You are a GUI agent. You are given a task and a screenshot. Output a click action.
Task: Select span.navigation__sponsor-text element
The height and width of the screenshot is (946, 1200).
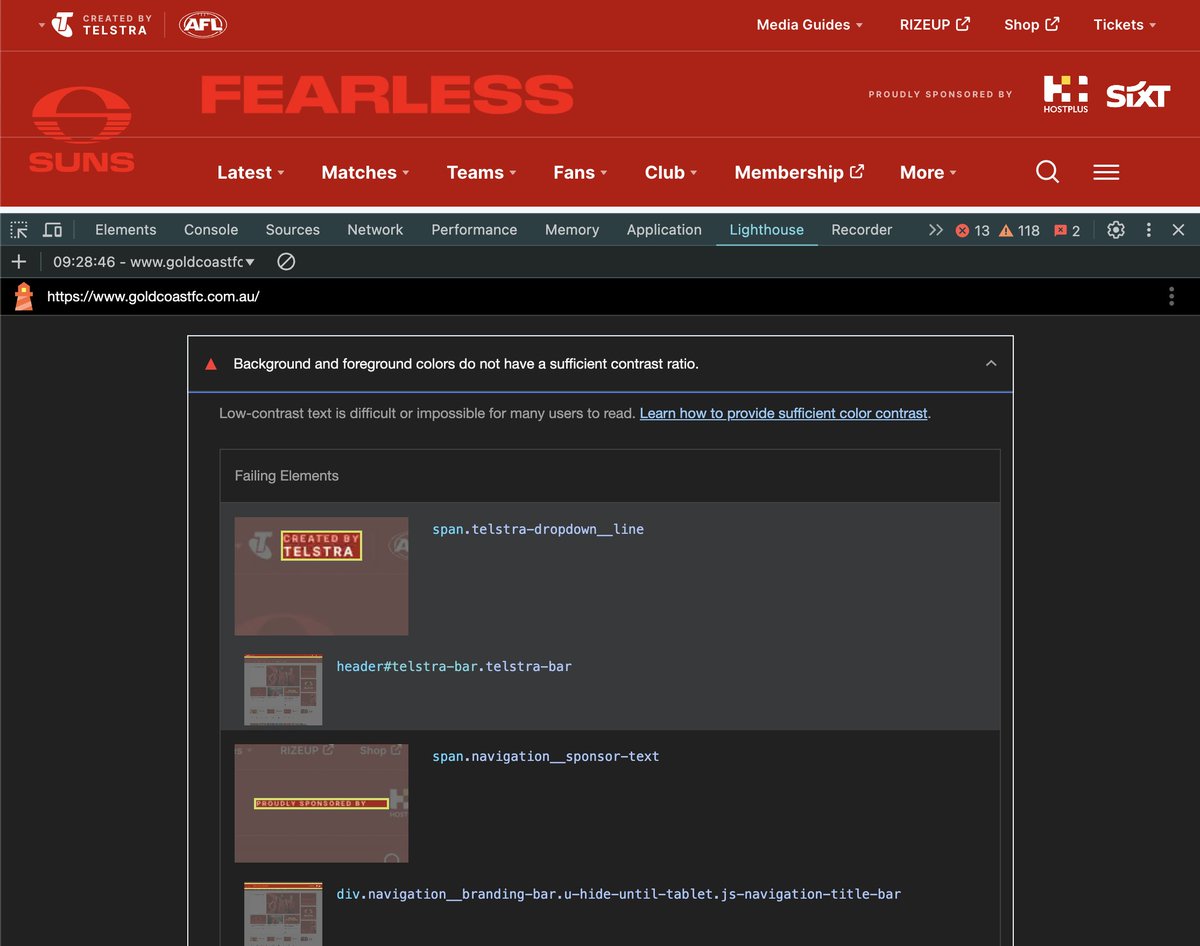[x=546, y=756]
